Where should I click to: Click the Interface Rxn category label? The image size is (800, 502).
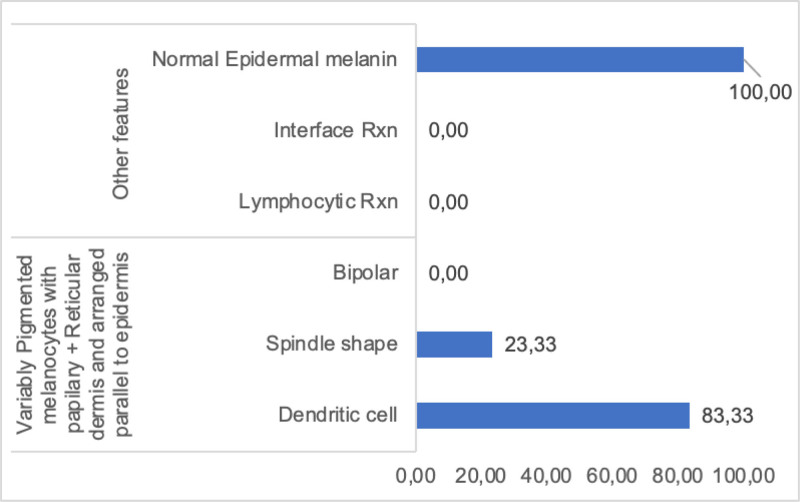coord(334,130)
